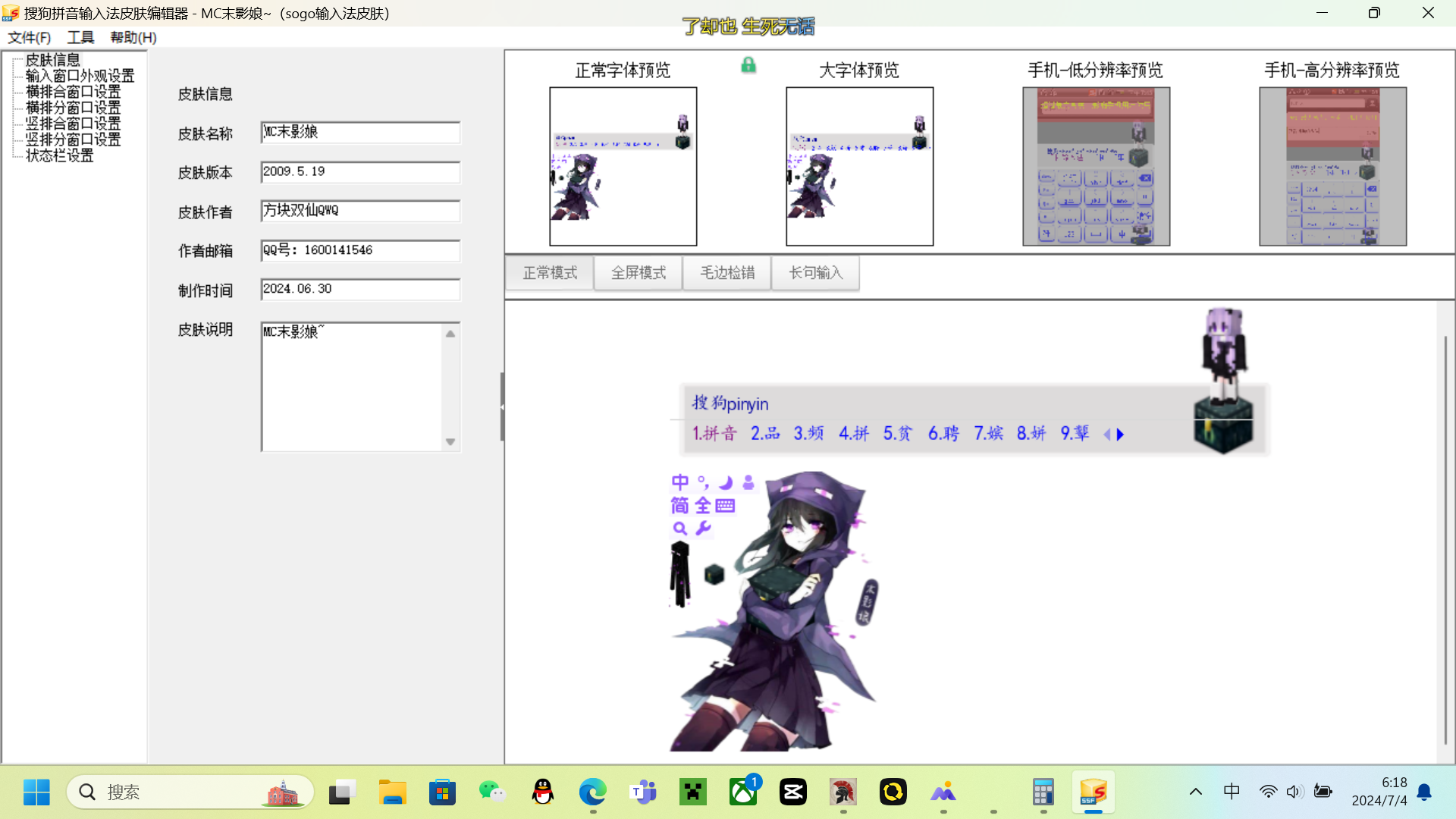Open Minecraft creeper icon in taskbar
Screen dimensions: 1456x819
pyautogui.click(x=692, y=792)
